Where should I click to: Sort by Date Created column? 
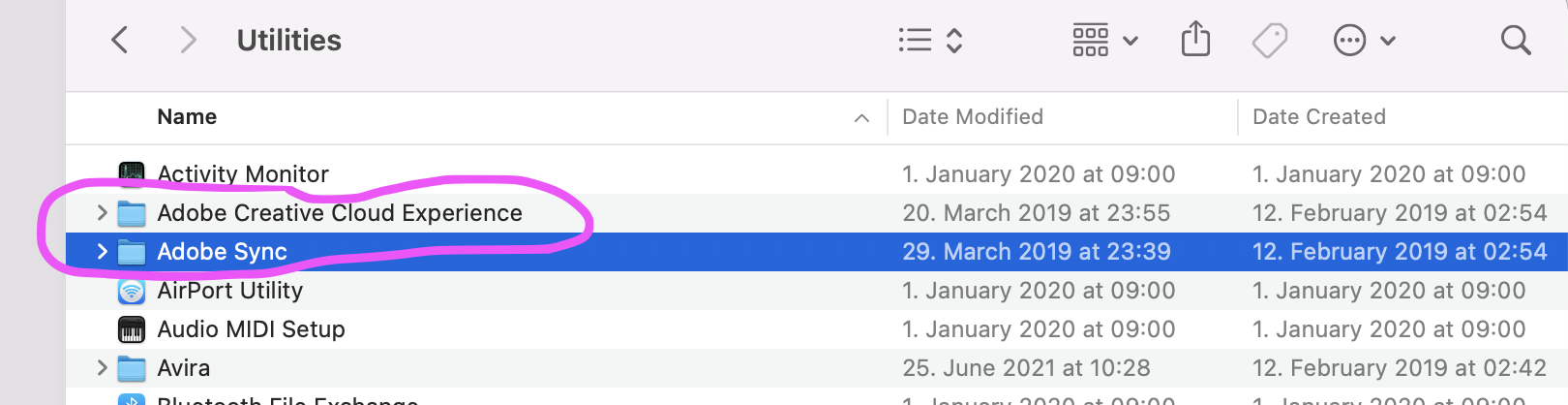tap(1318, 117)
